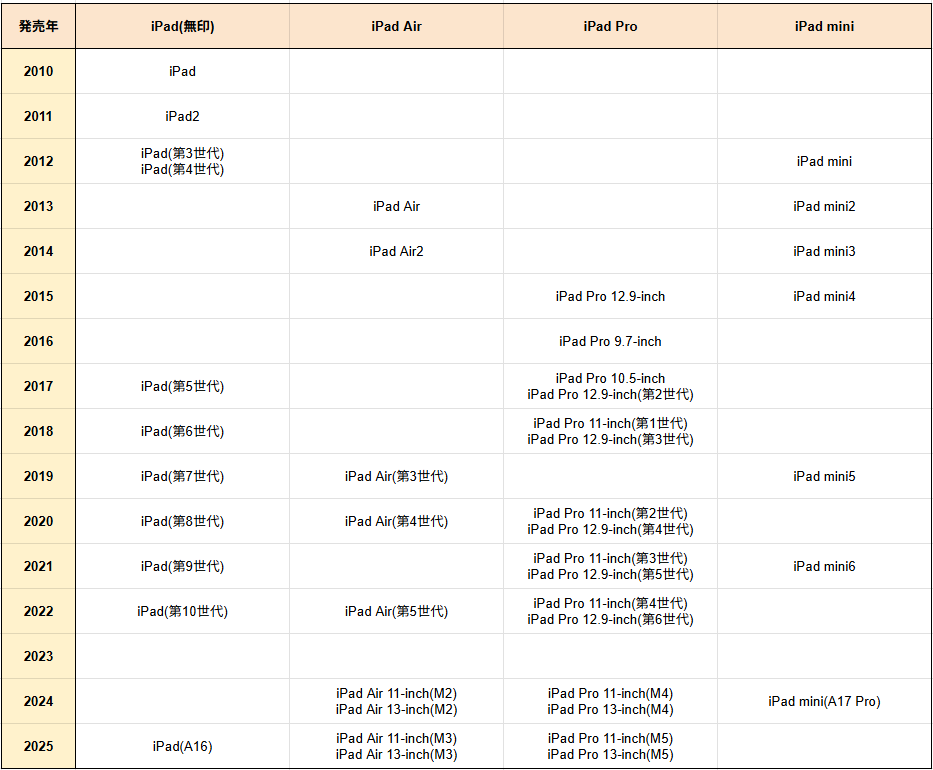The height and width of the screenshot is (770, 933).
Task: Select the iPad mini2 cell
Action: 824,207
